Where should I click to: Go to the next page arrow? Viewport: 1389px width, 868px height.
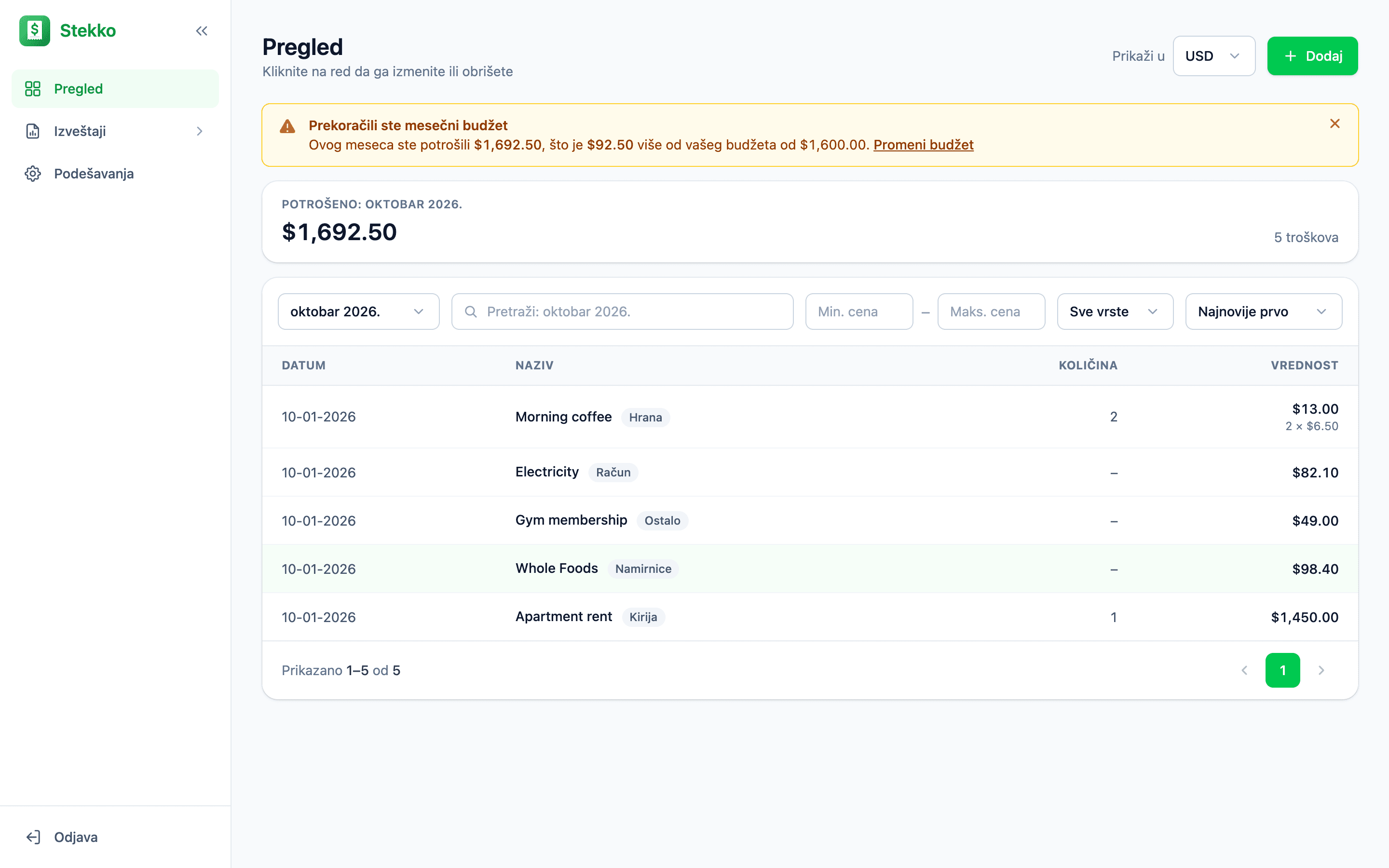[x=1321, y=670]
